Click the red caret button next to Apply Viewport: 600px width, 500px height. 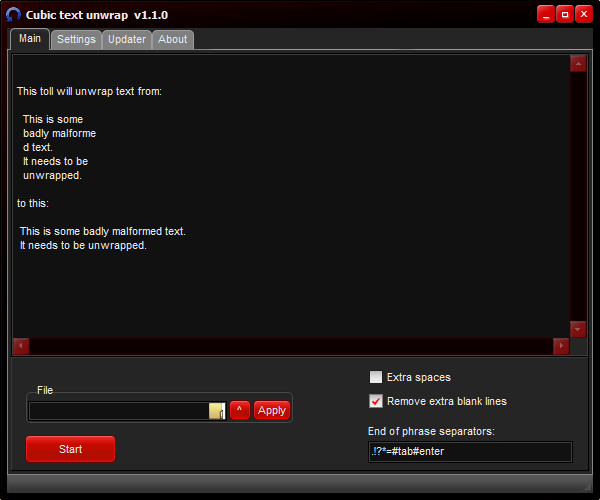[x=240, y=410]
